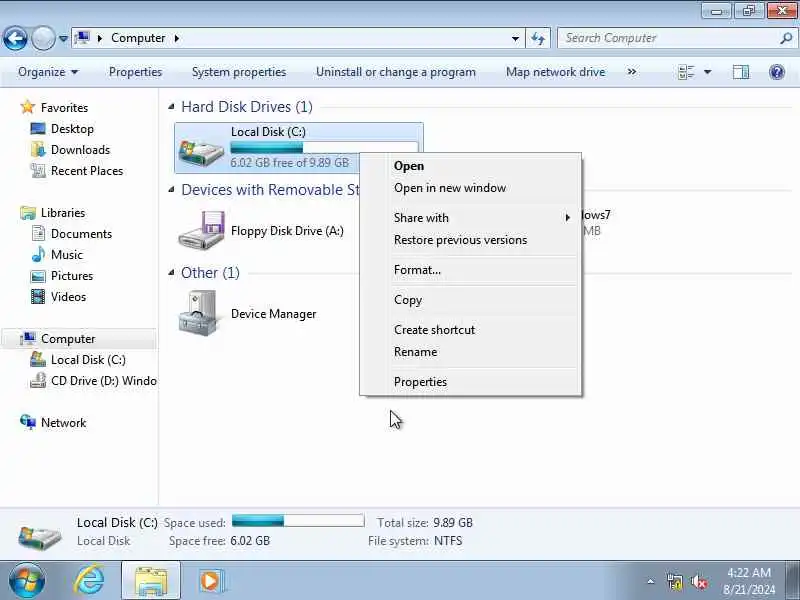Select Computer in the navigation pane

(68, 339)
